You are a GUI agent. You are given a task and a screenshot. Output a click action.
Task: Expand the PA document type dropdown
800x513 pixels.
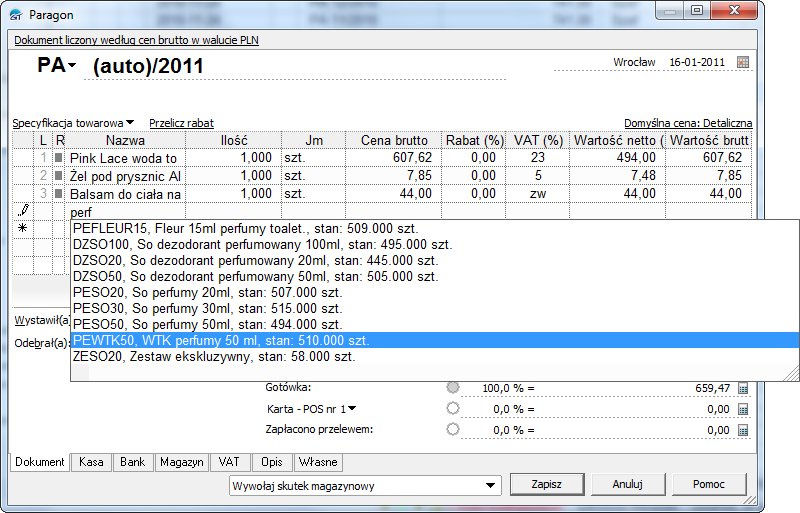pos(72,66)
